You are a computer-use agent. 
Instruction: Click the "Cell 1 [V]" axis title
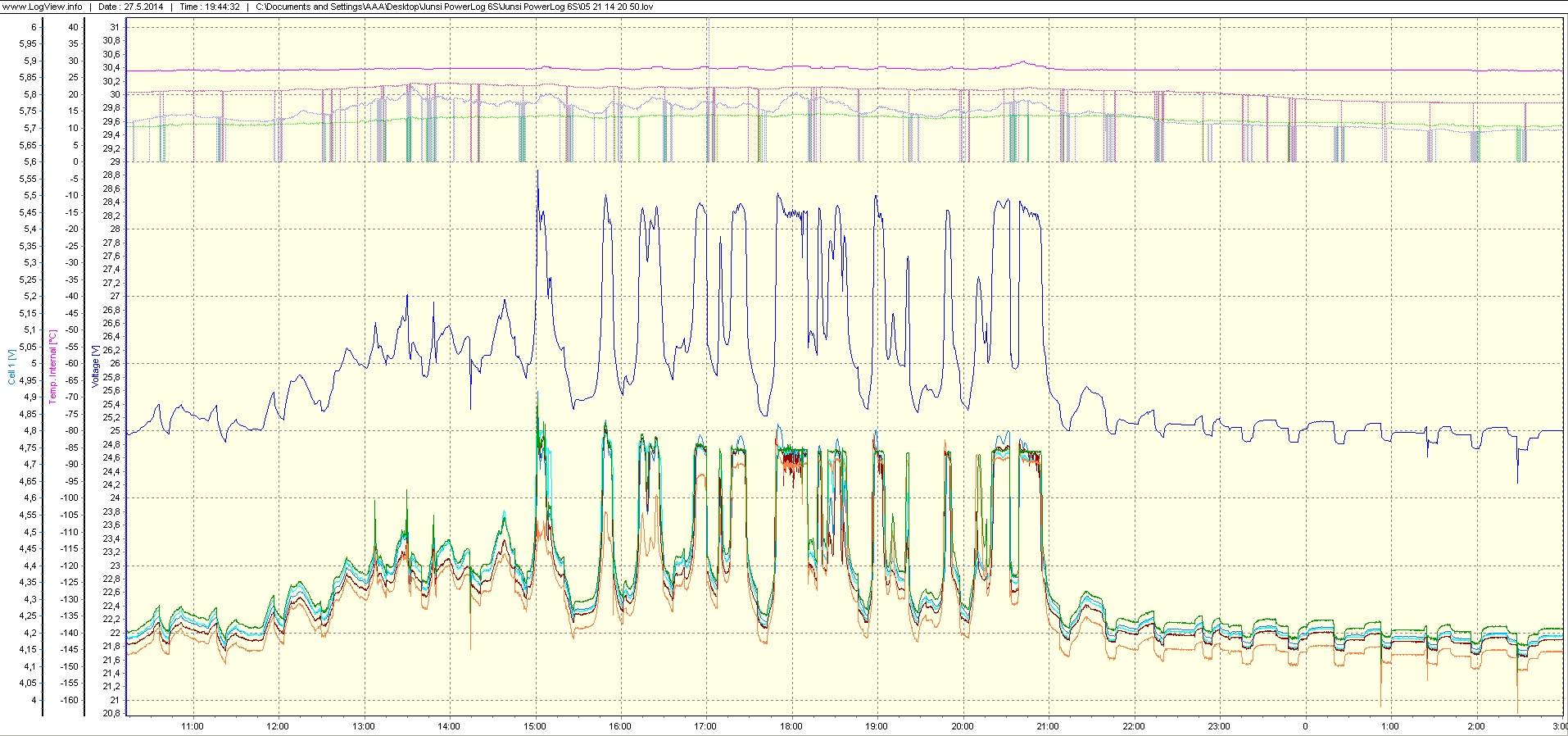click(x=11, y=366)
